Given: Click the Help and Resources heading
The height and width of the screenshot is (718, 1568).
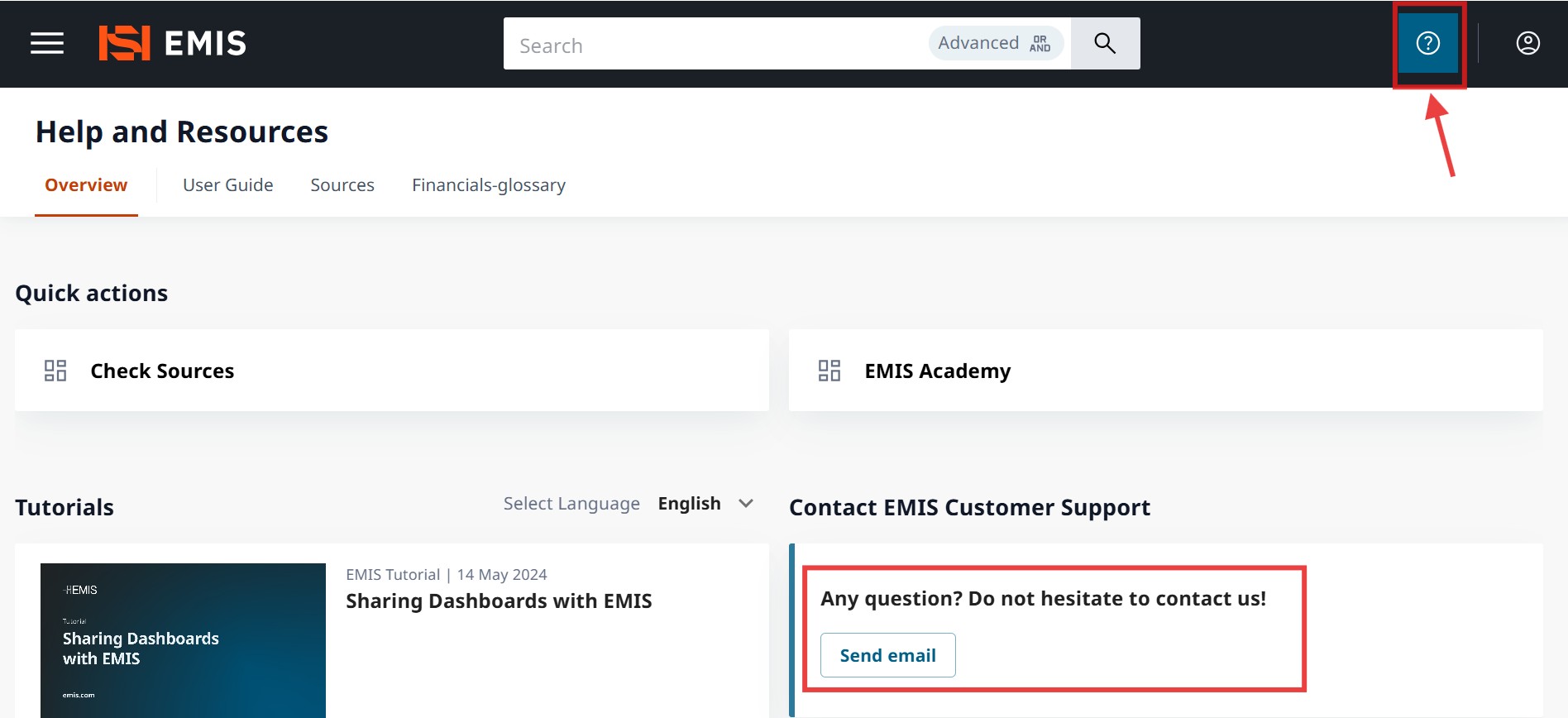Looking at the screenshot, I should (x=182, y=132).
